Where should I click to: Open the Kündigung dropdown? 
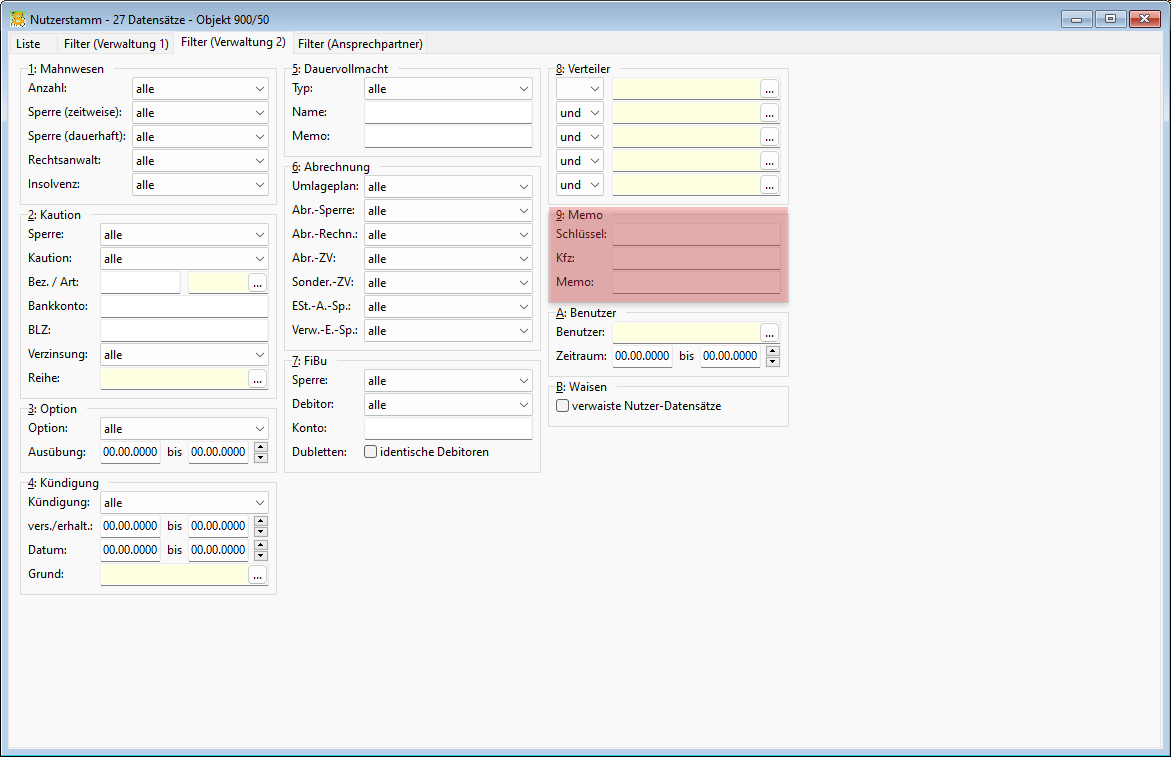184,502
